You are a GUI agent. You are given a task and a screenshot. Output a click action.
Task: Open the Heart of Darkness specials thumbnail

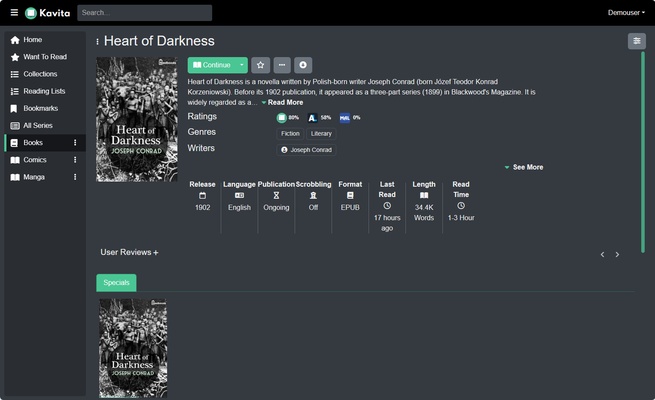point(132,347)
